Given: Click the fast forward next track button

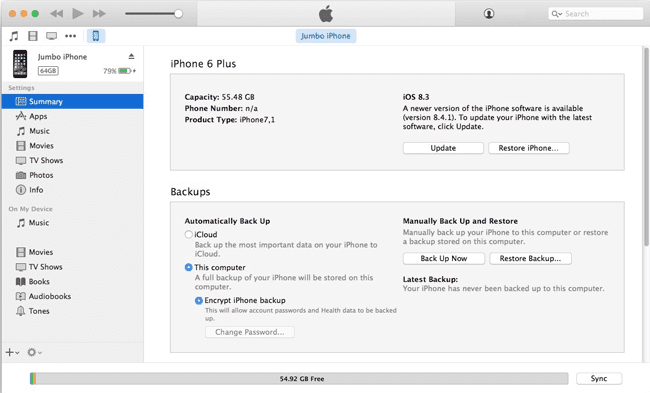Looking at the screenshot, I should point(99,14).
